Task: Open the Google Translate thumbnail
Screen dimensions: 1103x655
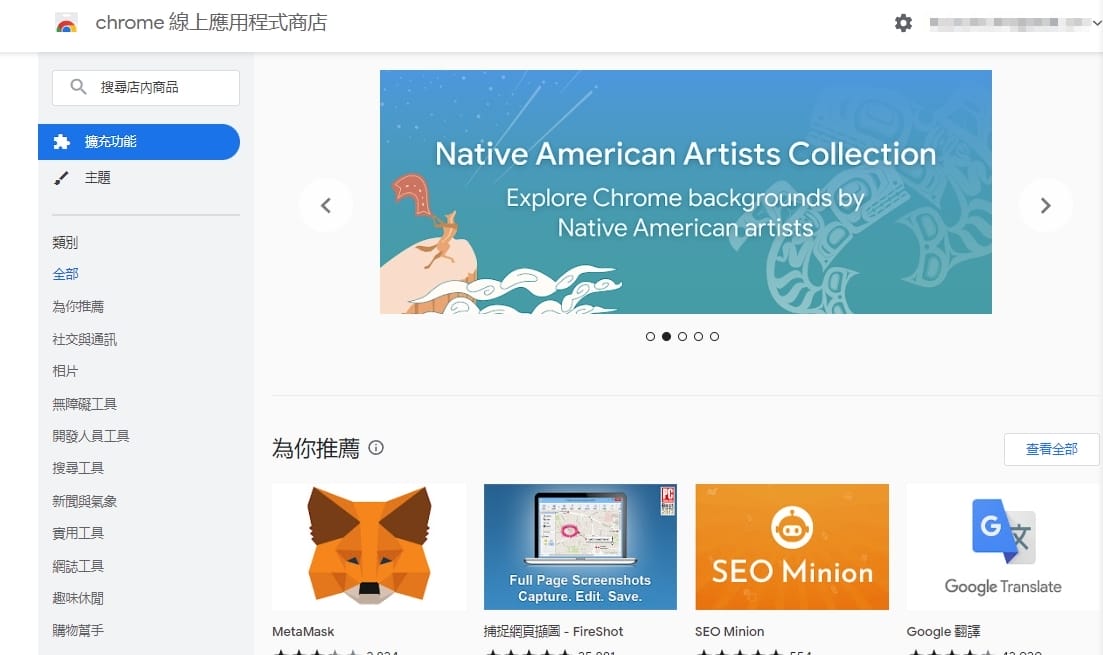Action: [1004, 547]
